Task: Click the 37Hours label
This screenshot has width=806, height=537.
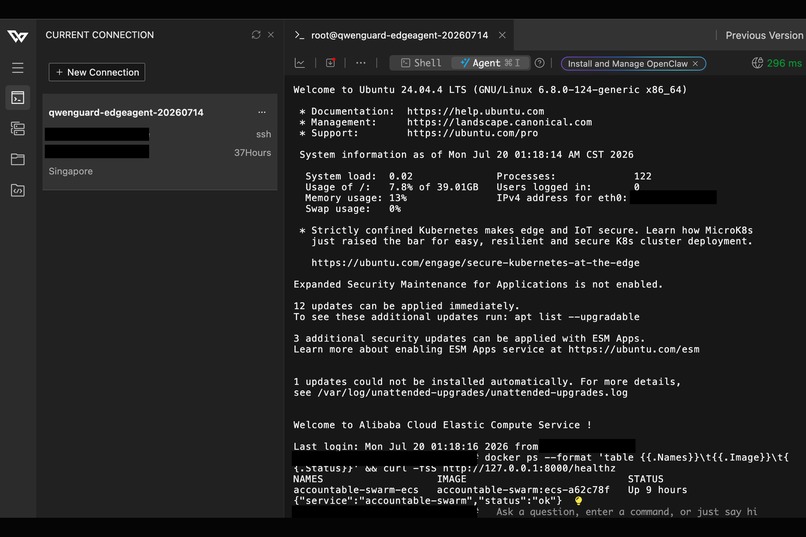Action: click(252, 153)
